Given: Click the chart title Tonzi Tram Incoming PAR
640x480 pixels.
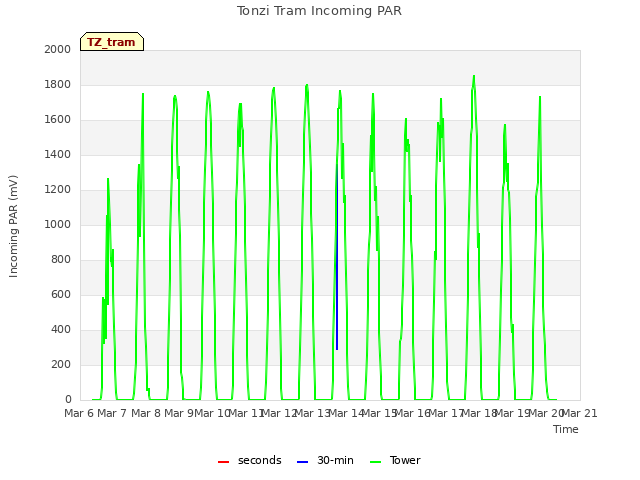Looking at the screenshot, I should 319,11.
